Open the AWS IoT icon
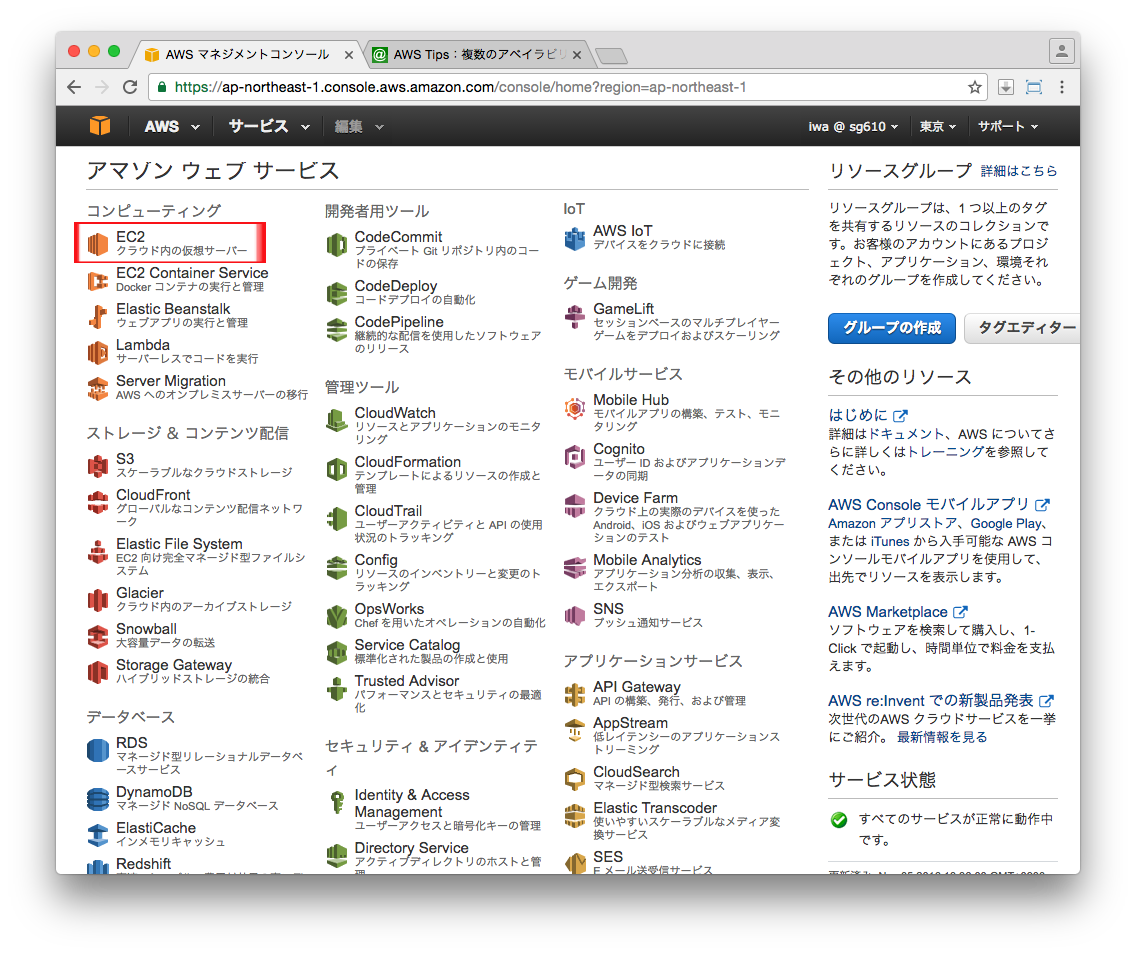This screenshot has height=954, width=1136. tap(575, 238)
